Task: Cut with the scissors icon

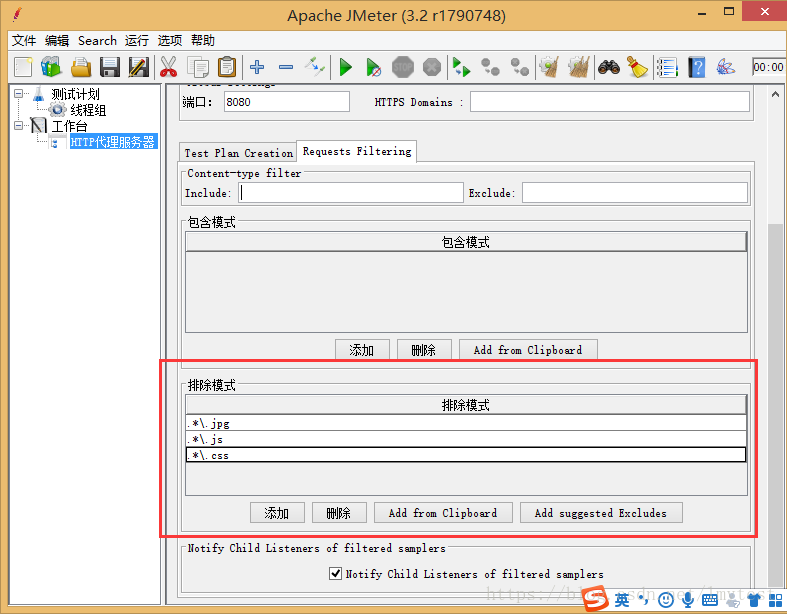Action: coord(169,67)
